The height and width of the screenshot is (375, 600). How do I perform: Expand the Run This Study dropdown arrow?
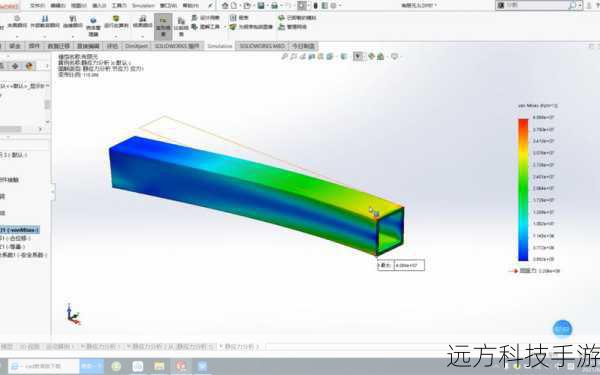tap(116, 37)
